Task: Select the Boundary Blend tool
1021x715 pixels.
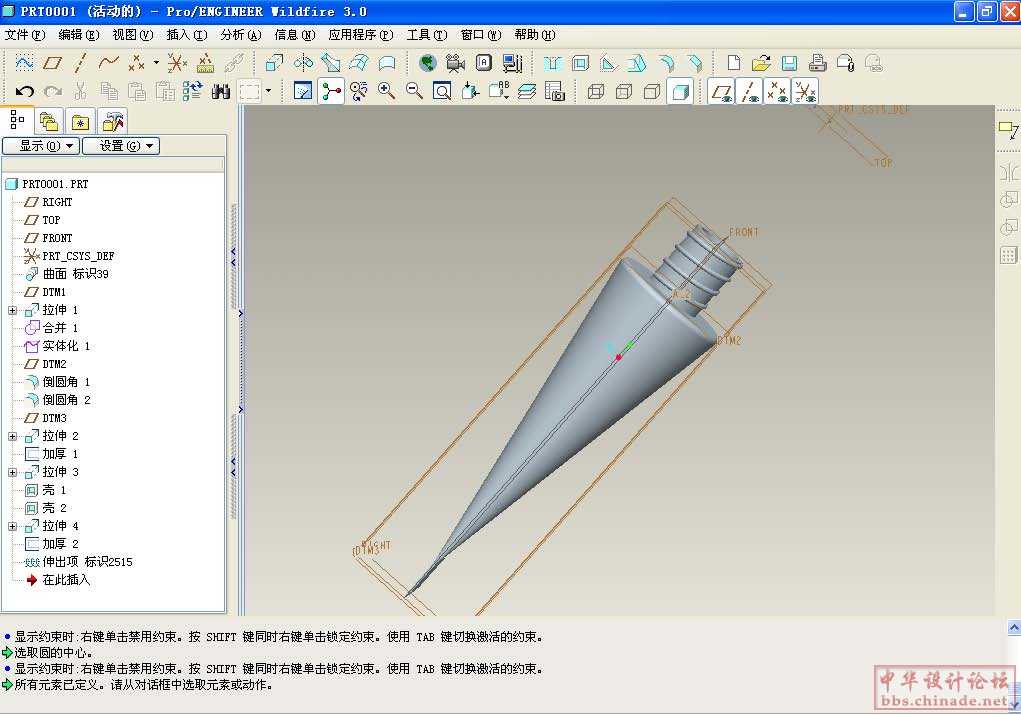Action: point(359,63)
